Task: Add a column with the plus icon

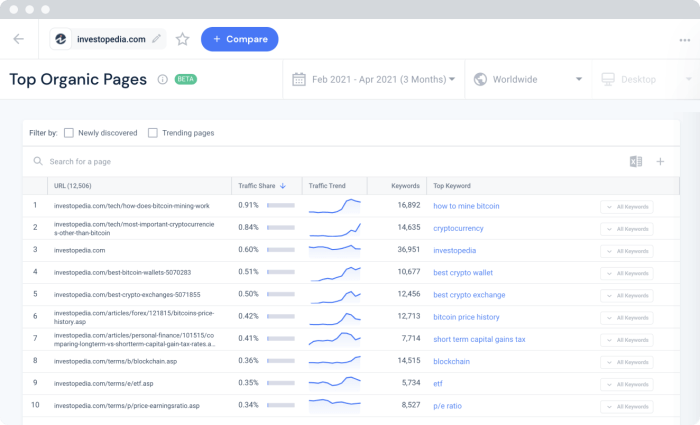Action: (660, 162)
